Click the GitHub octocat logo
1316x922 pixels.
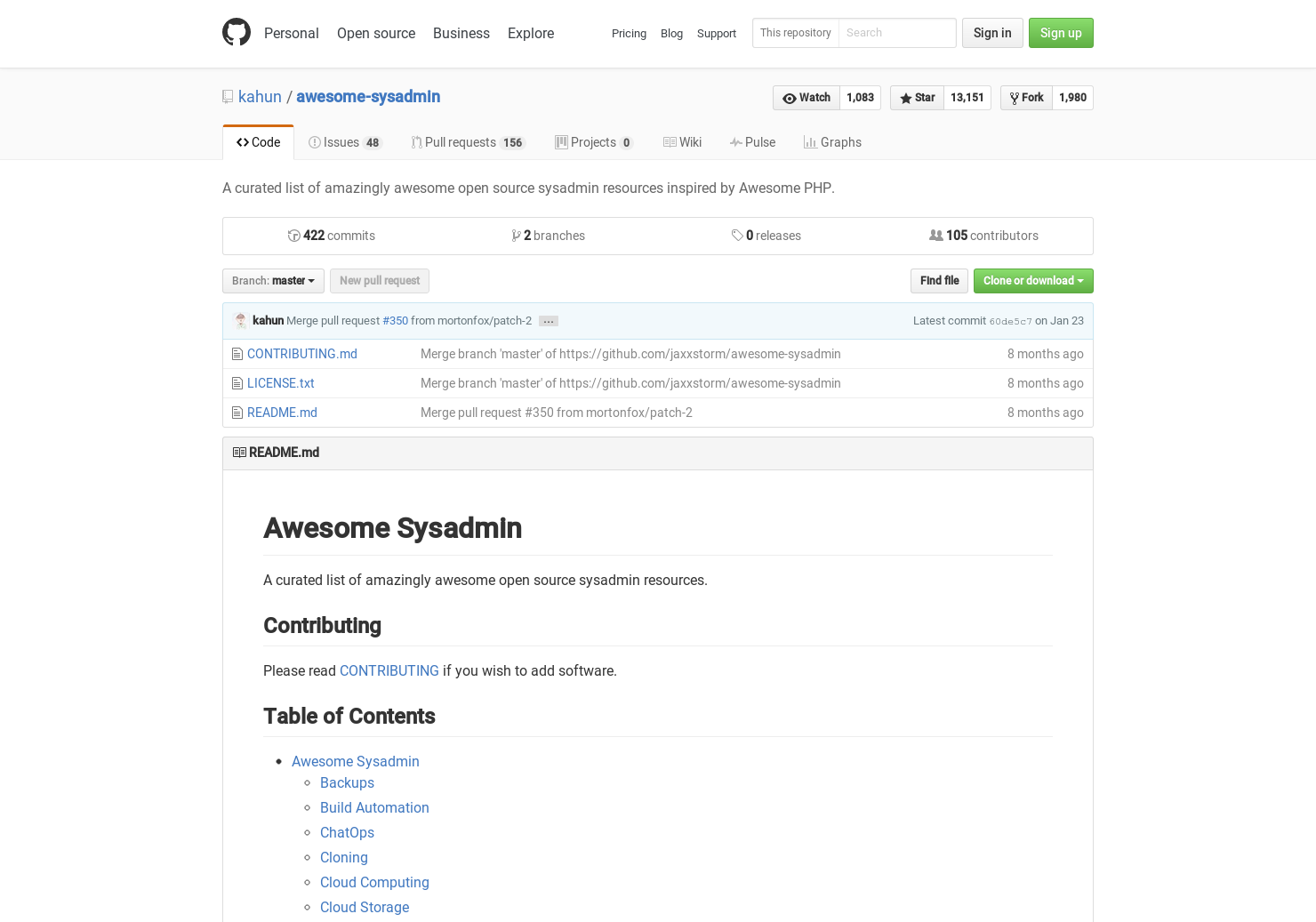pos(237,32)
